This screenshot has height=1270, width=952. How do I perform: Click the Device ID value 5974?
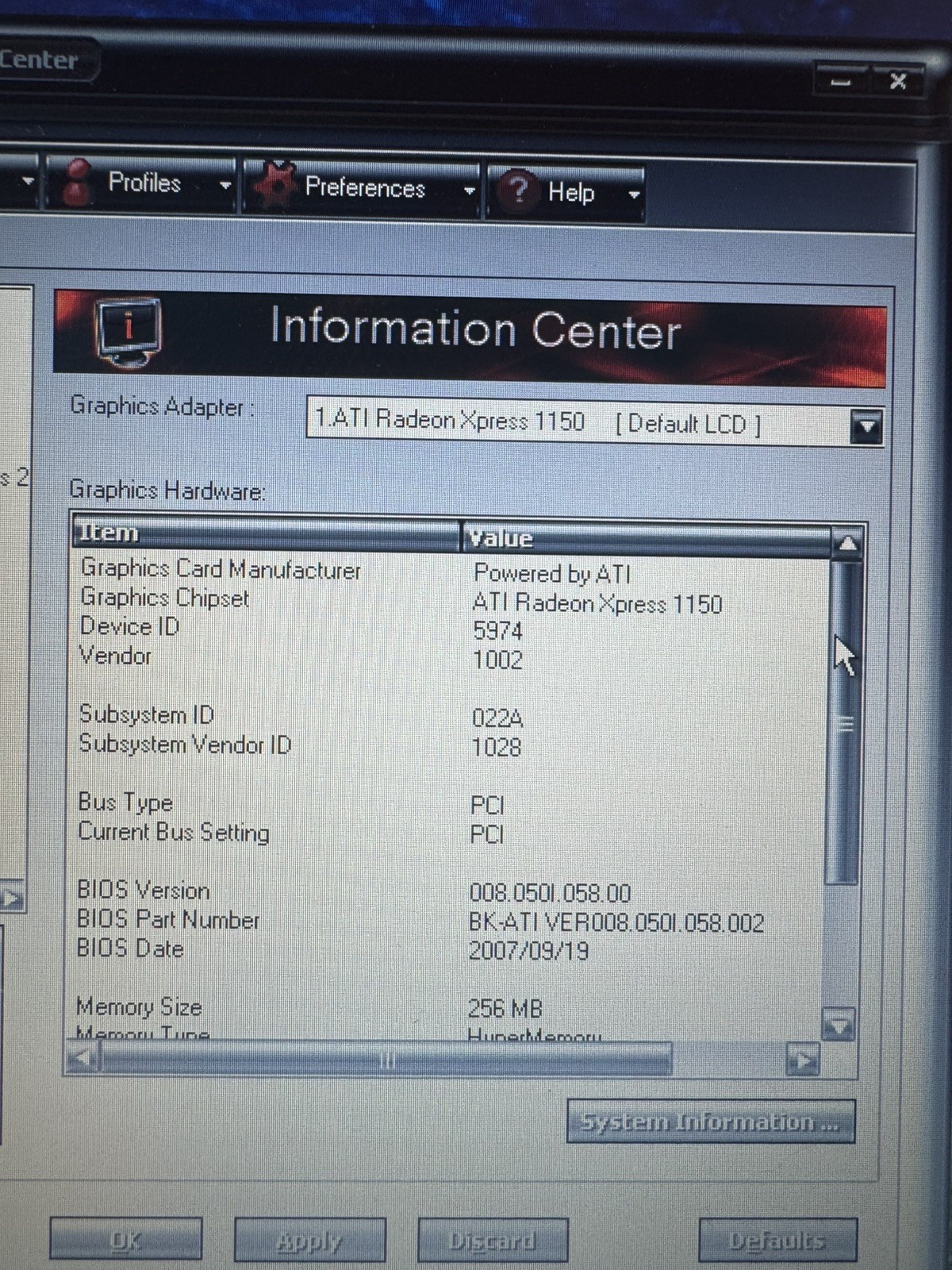point(498,631)
